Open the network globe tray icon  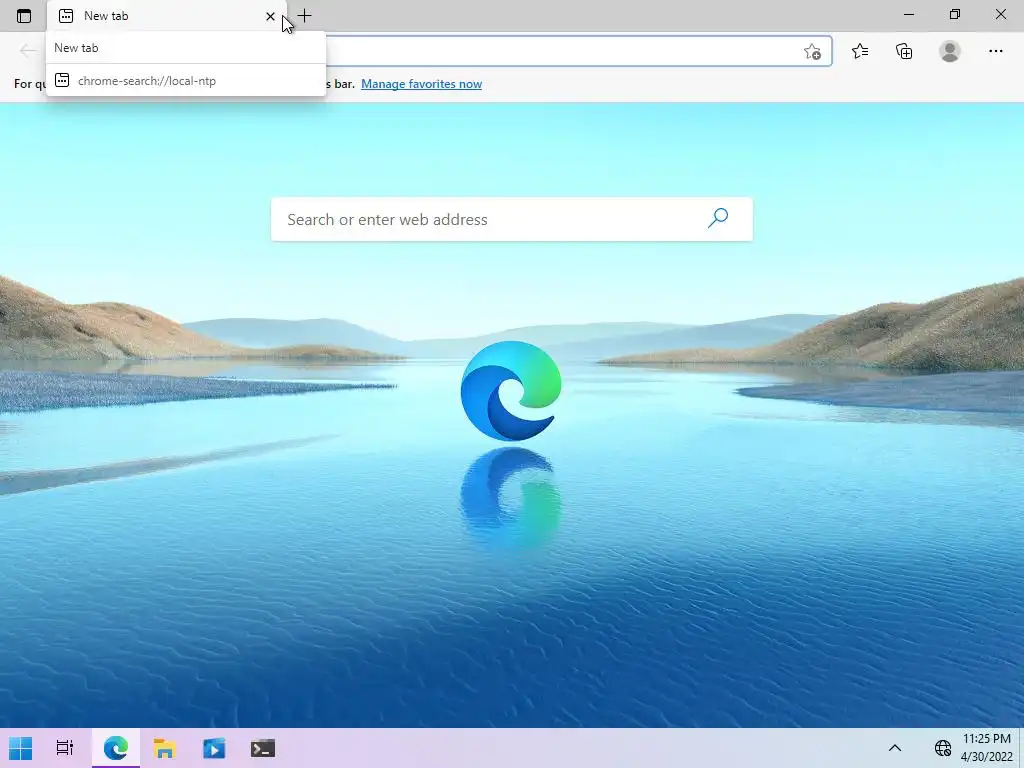point(942,748)
